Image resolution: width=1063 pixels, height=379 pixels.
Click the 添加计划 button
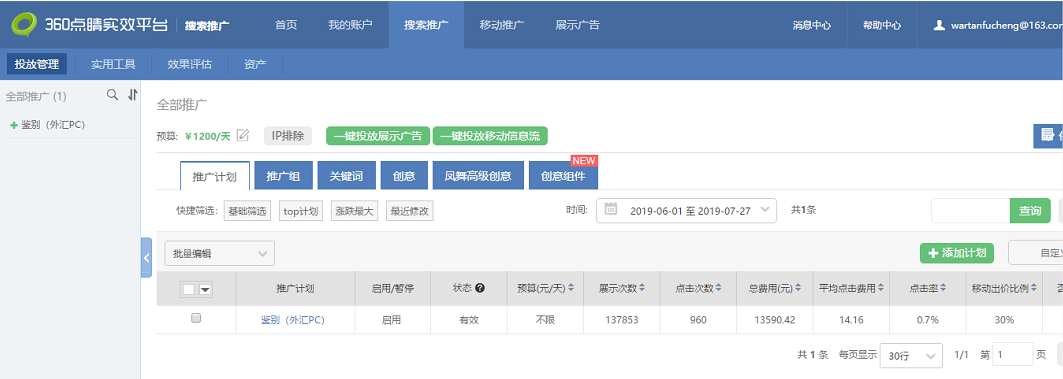click(x=957, y=253)
